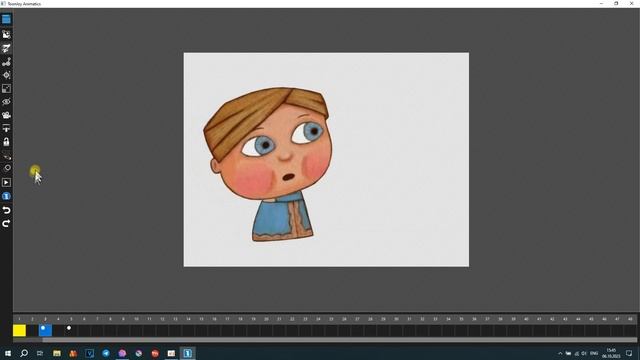Open the Windows Start menu
This screenshot has height=360, width=640.
[8, 353]
